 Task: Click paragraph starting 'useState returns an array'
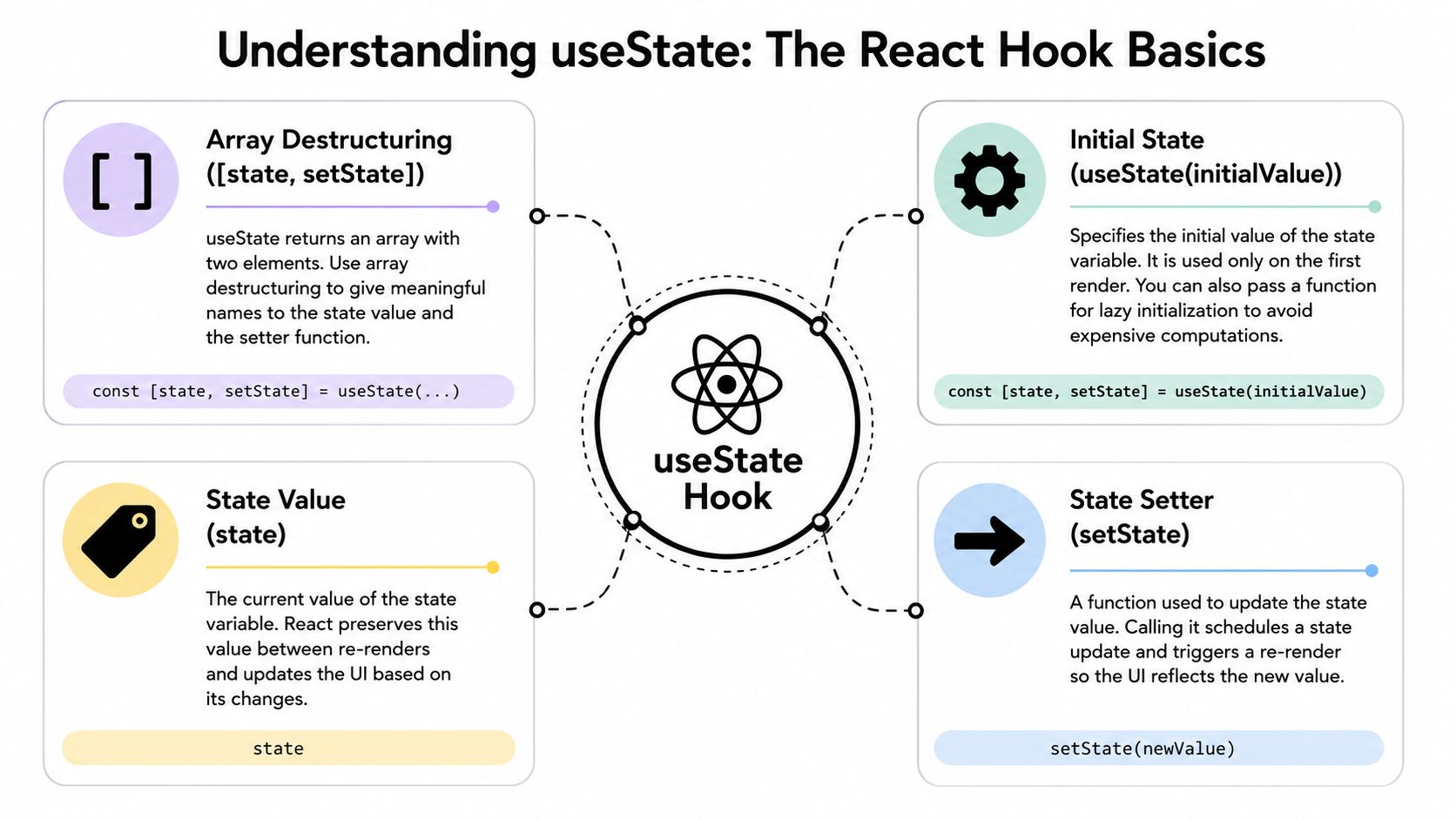point(346,288)
